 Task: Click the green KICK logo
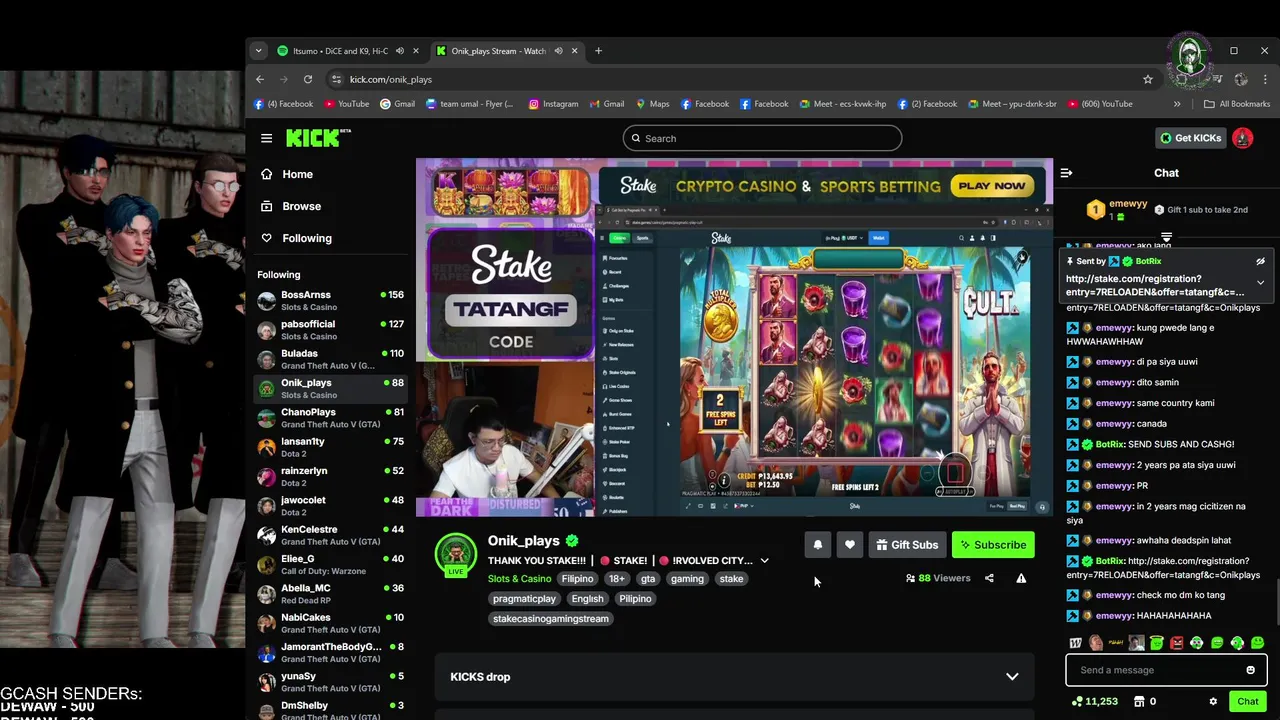click(318, 138)
